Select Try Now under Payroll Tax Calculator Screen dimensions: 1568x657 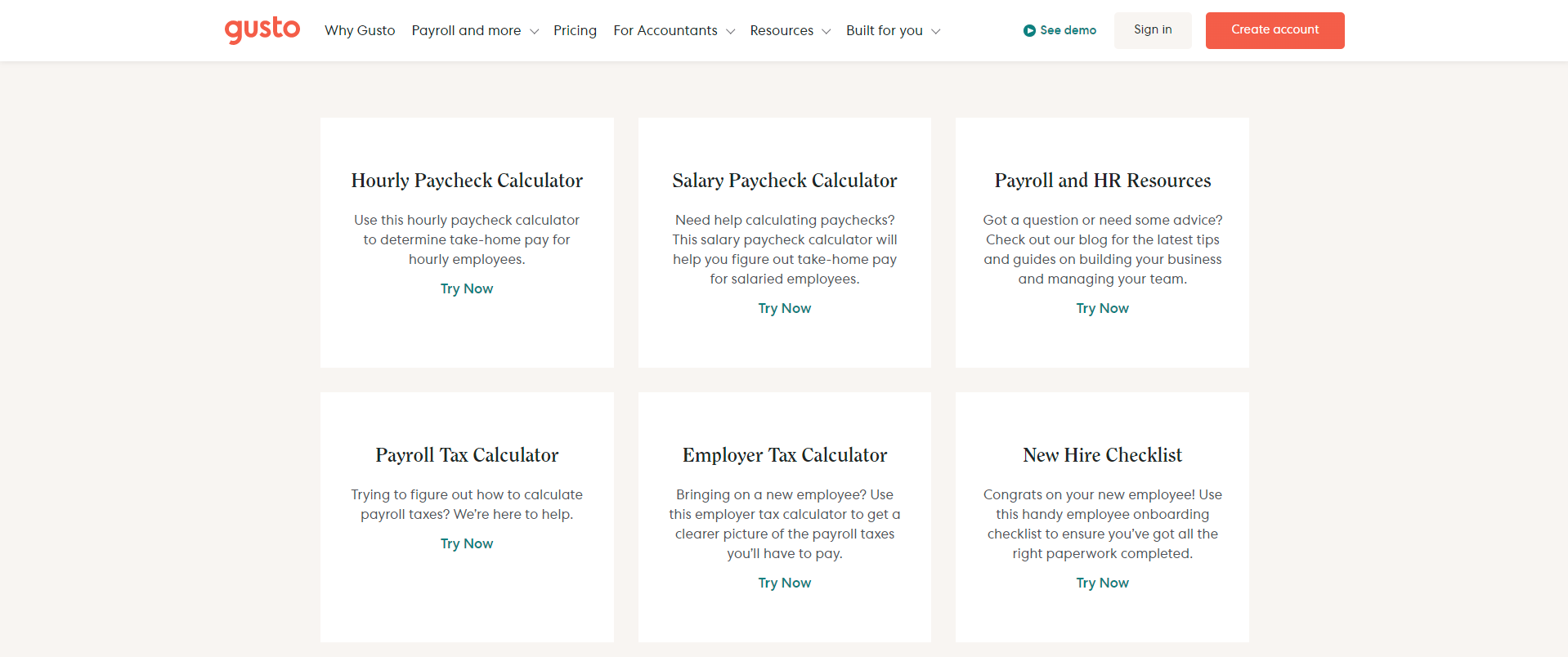(467, 543)
